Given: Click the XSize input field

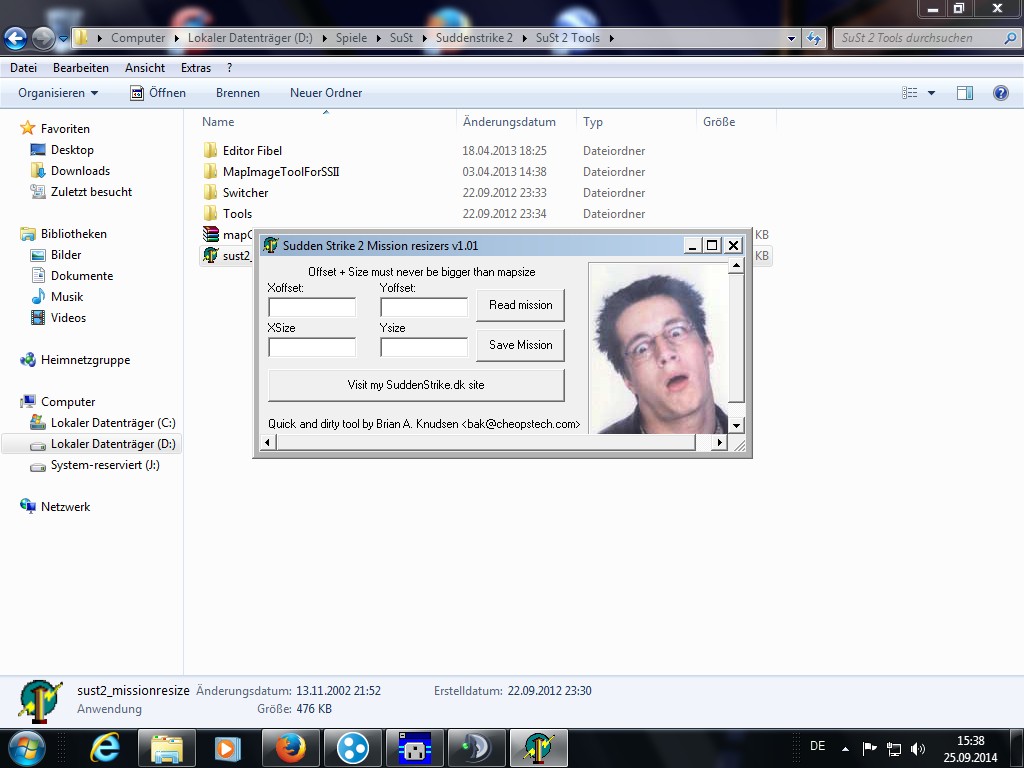Looking at the screenshot, I should click(312, 347).
